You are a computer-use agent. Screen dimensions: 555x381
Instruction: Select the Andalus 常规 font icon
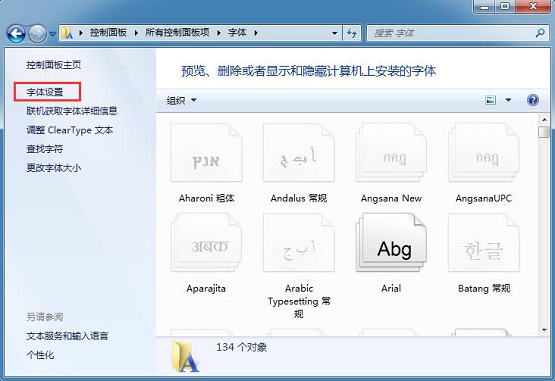[x=299, y=152]
